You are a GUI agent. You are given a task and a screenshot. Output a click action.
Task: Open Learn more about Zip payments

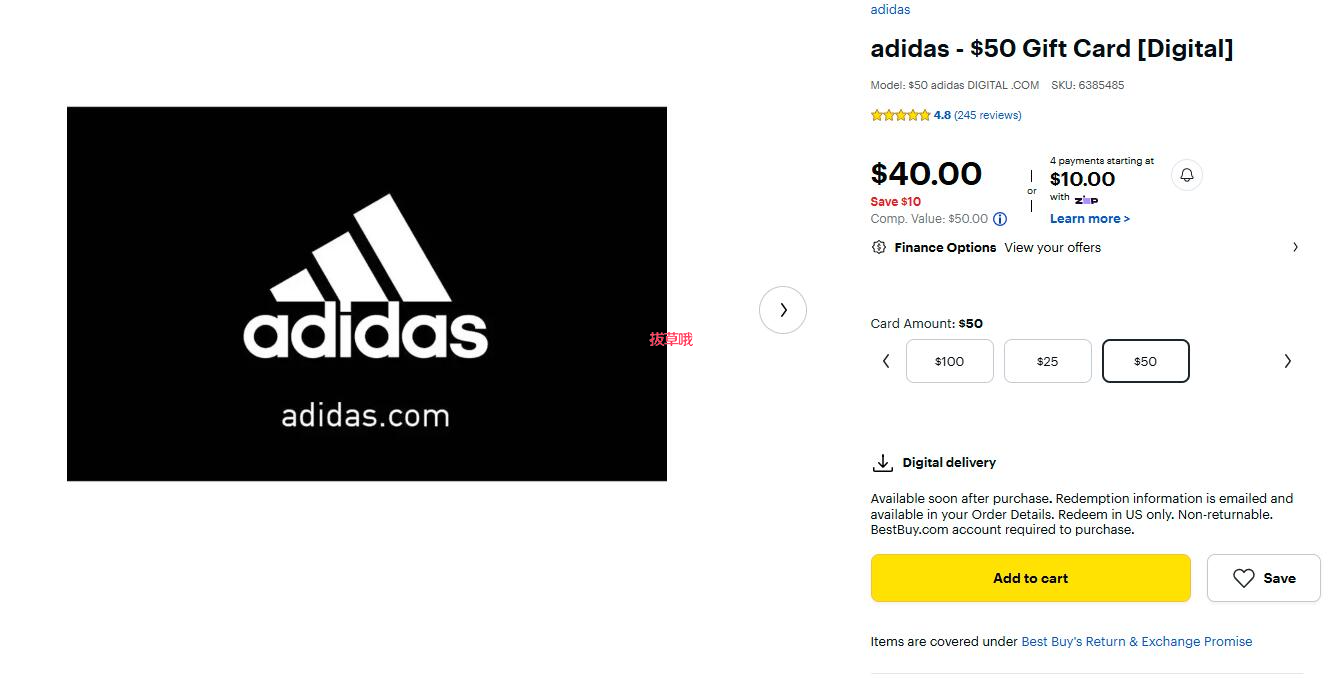point(1089,219)
